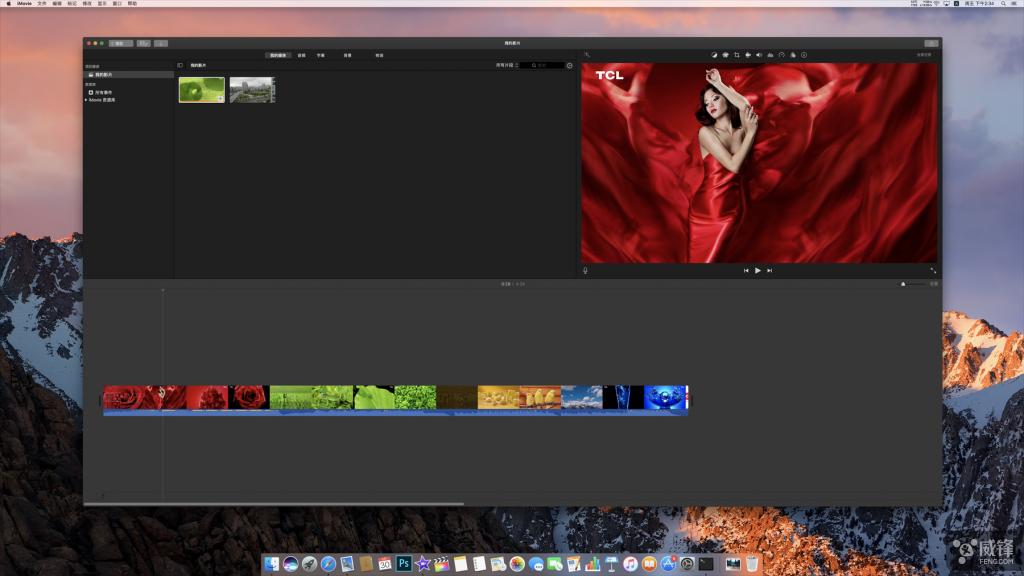Select the green kiwi clip thumbnail
Screen dimensions: 1024x576
[201, 90]
